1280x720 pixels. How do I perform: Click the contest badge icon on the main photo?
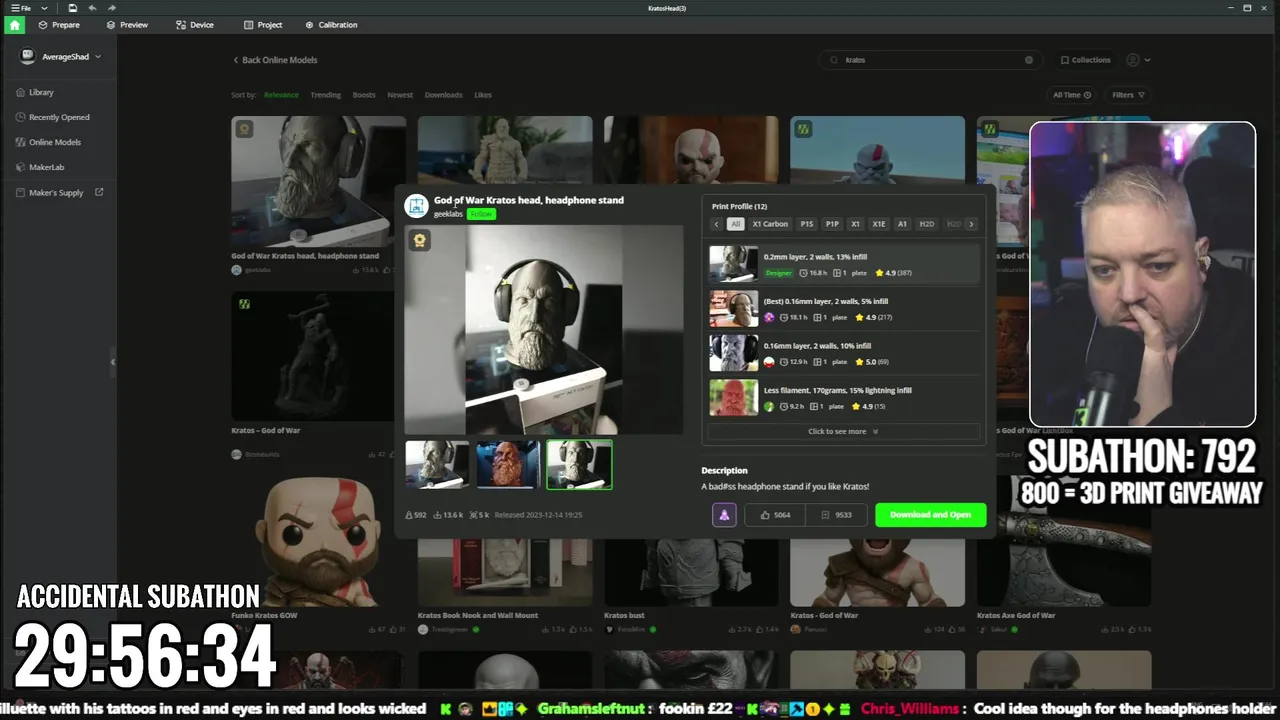419,241
